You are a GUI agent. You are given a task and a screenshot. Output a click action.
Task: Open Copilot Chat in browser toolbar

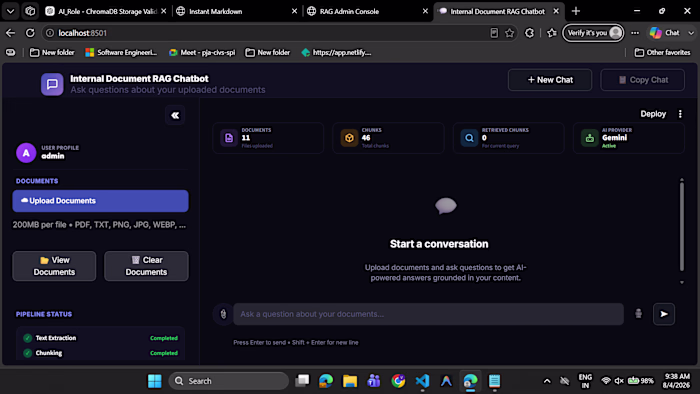pos(665,33)
